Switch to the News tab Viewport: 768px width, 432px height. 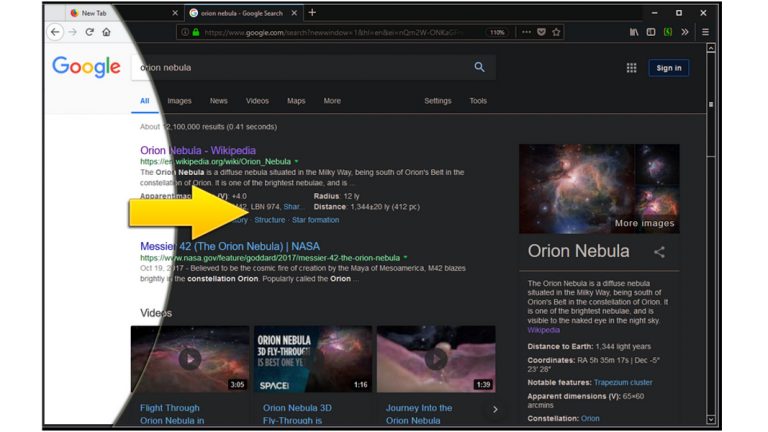click(218, 101)
